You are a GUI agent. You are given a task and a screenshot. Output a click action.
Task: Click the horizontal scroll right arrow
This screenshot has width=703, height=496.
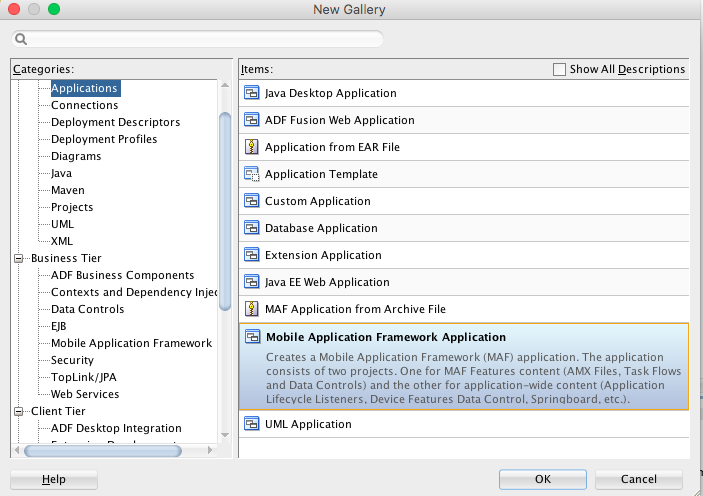210,450
